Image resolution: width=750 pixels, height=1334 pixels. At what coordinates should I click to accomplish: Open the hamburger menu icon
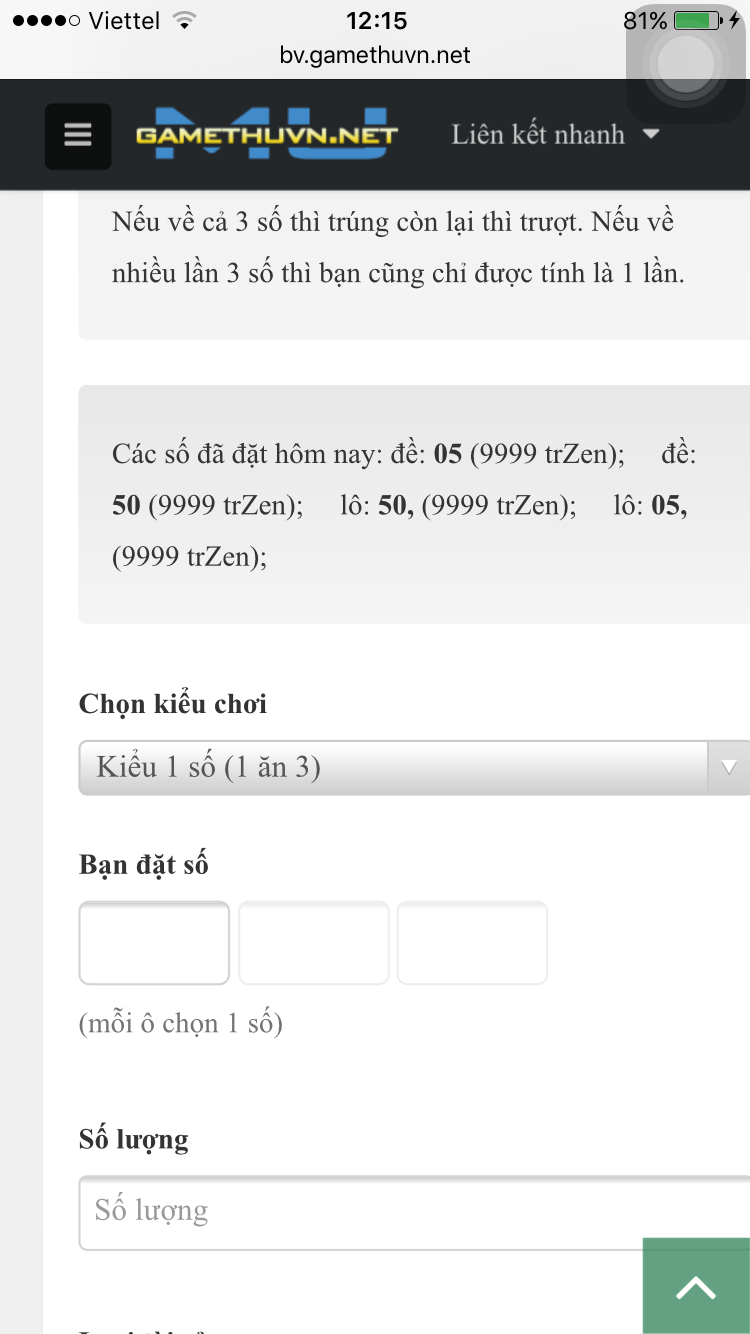click(78, 135)
